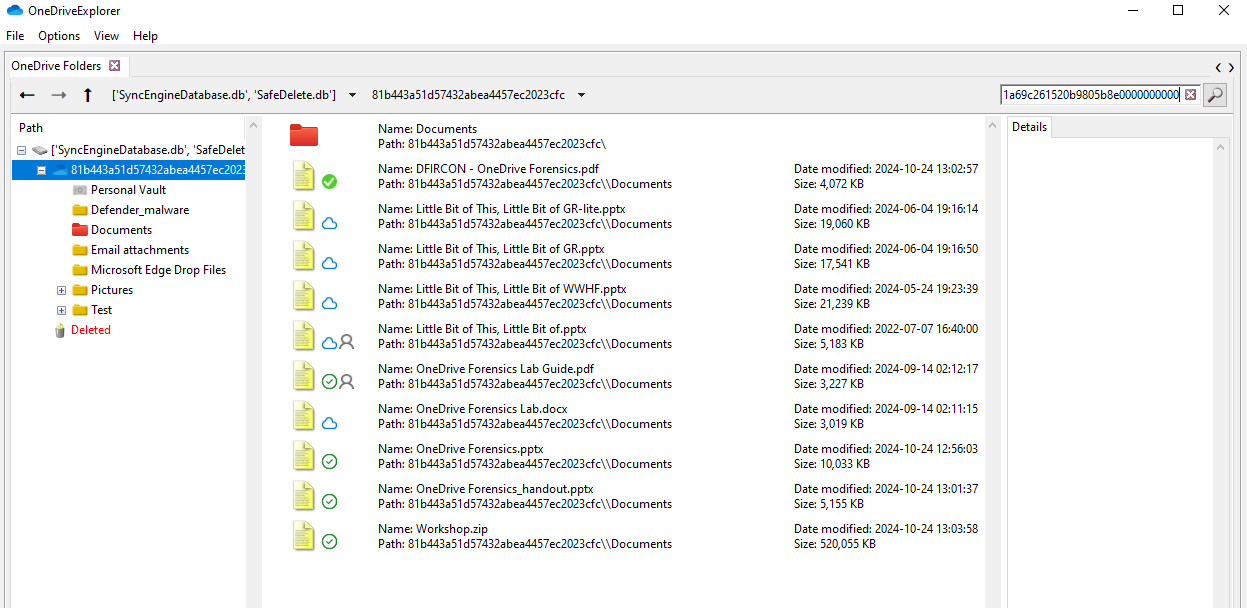Click cloud status icon for WWHF.pptx
1247x608 pixels.
click(329, 303)
